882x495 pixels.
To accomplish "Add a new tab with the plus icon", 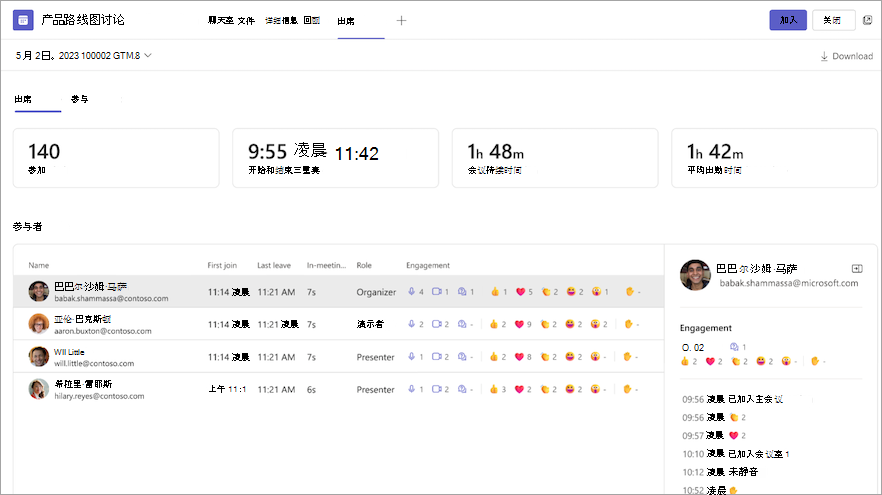I will point(401,21).
